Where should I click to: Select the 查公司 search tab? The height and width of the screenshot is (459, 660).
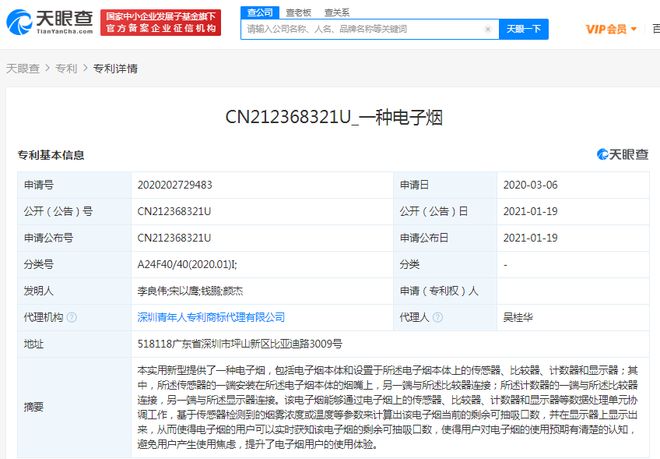tap(260, 11)
